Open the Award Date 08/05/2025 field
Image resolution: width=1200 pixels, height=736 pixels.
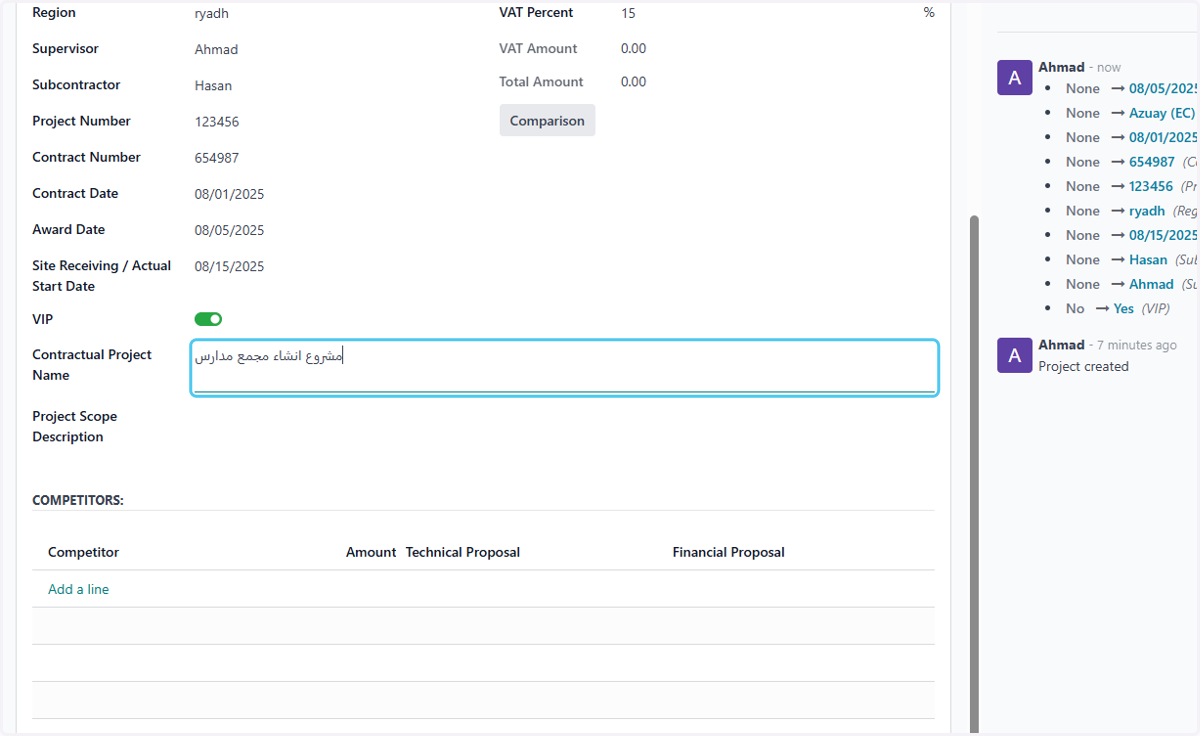tap(229, 230)
